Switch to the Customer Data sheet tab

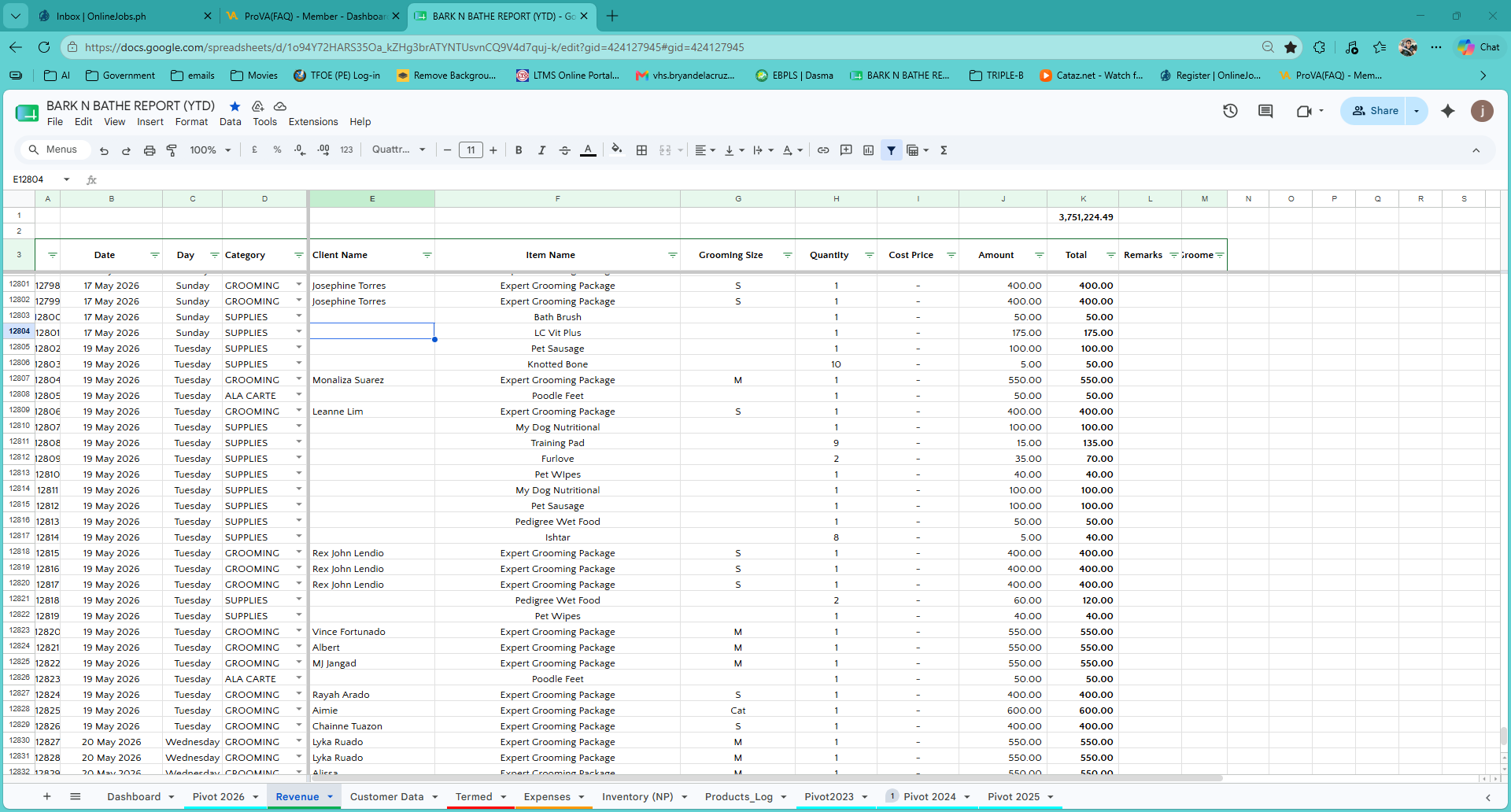(386, 796)
